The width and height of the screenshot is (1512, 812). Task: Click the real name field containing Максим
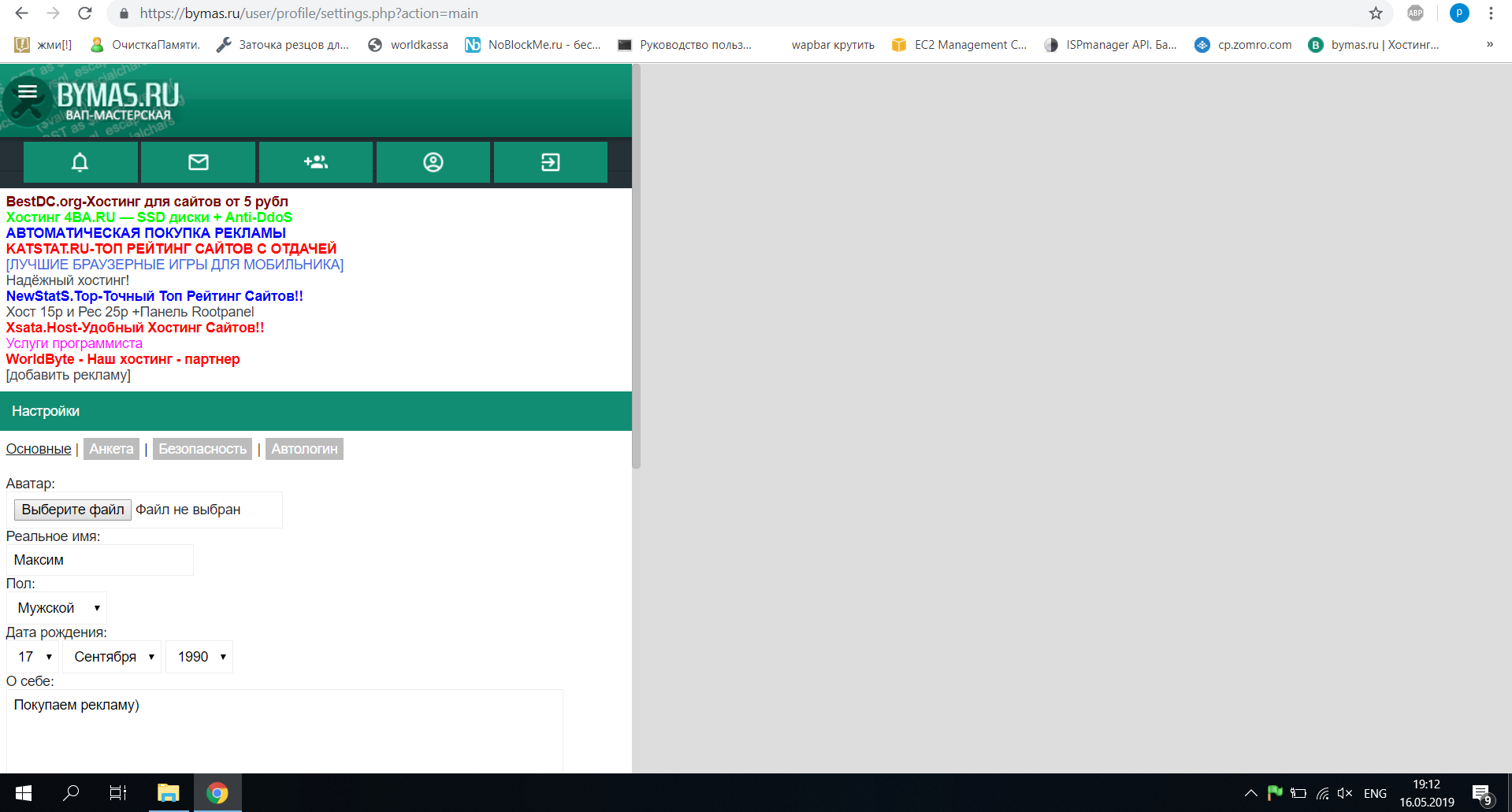click(x=100, y=560)
